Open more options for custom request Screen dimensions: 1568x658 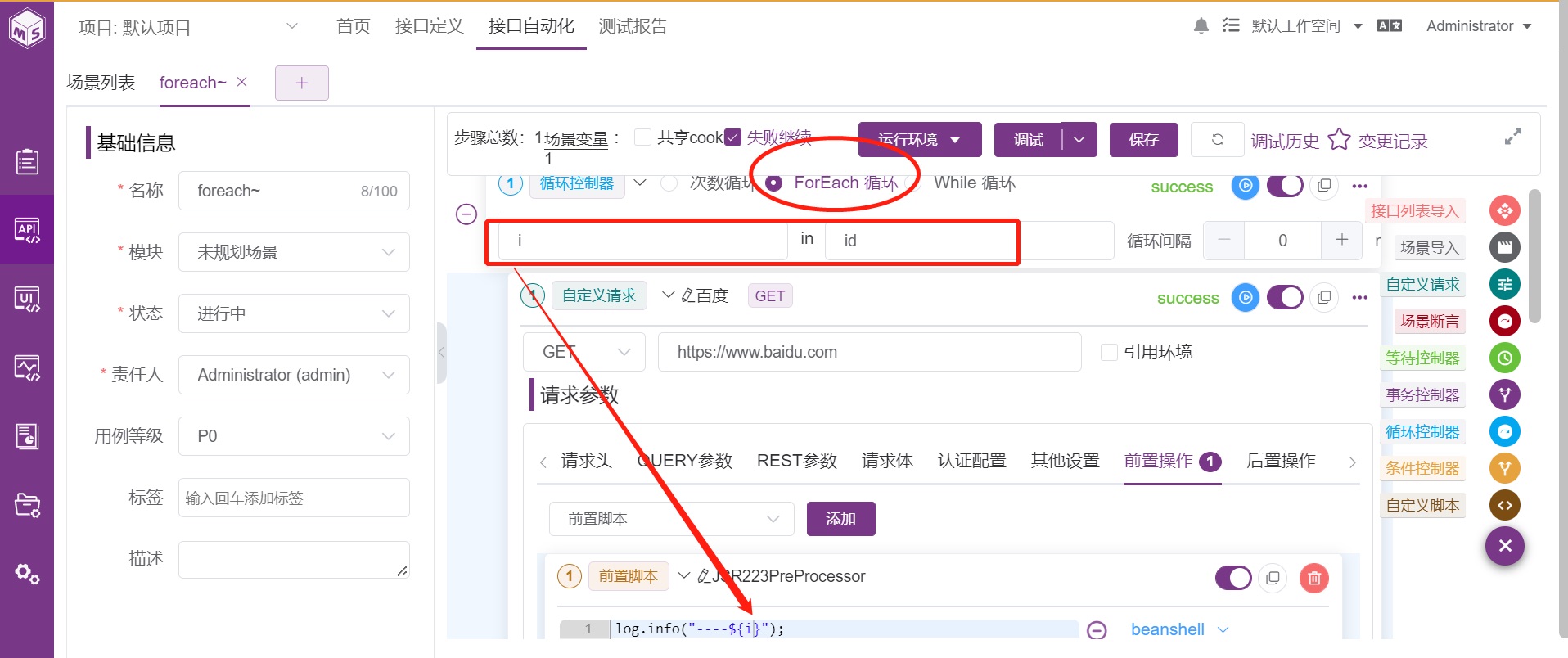(1360, 297)
